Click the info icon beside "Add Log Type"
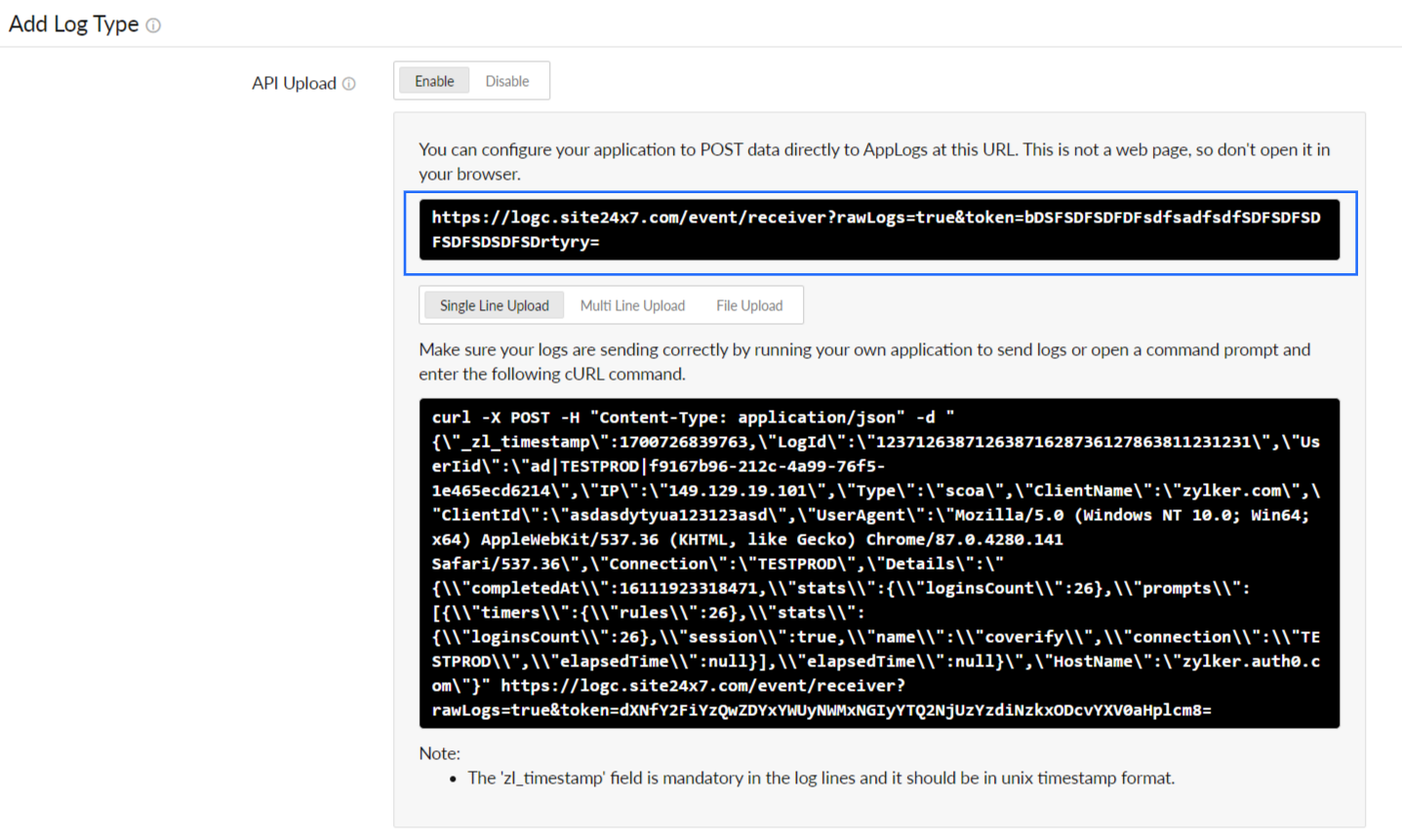 click(153, 25)
